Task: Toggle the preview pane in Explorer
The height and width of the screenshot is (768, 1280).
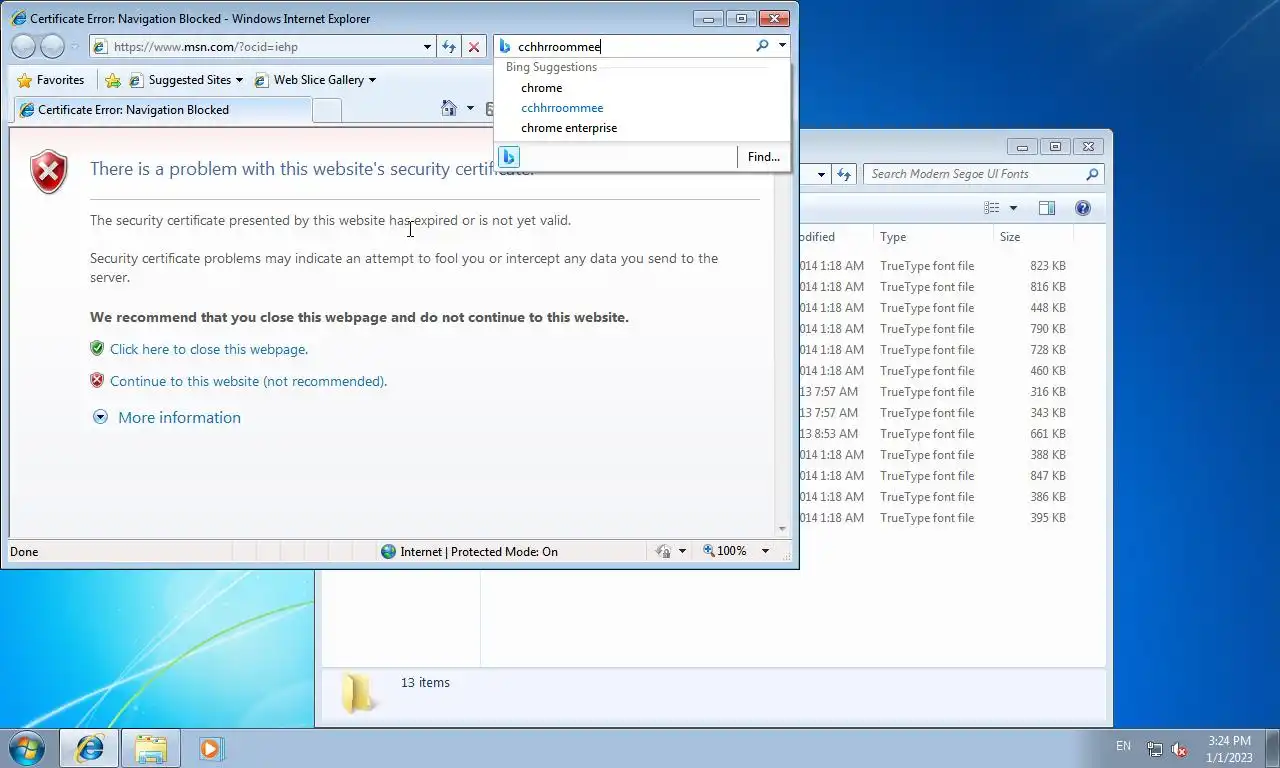Action: pyautogui.click(x=1047, y=208)
